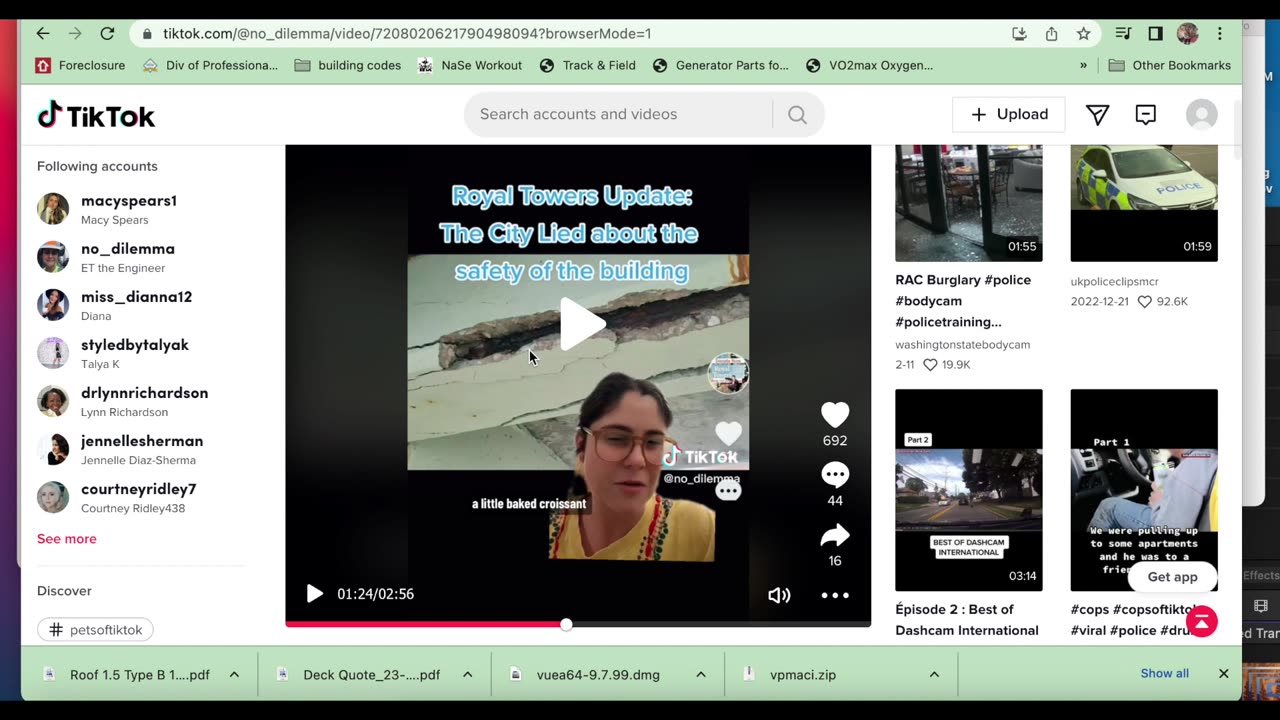Expand options for Deck Quote download
The width and height of the screenshot is (1280, 720).
(467, 675)
